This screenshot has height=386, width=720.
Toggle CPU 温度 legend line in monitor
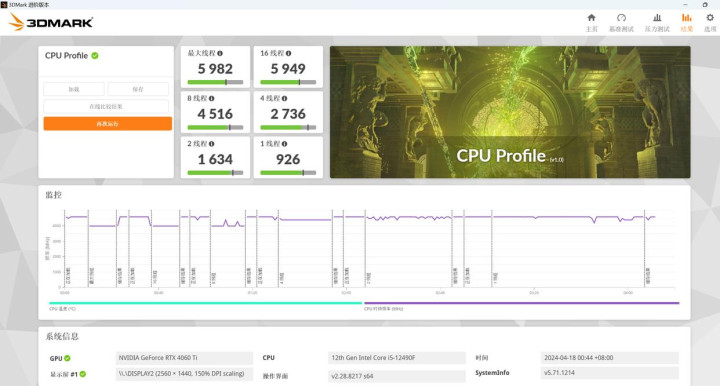[x=206, y=303]
